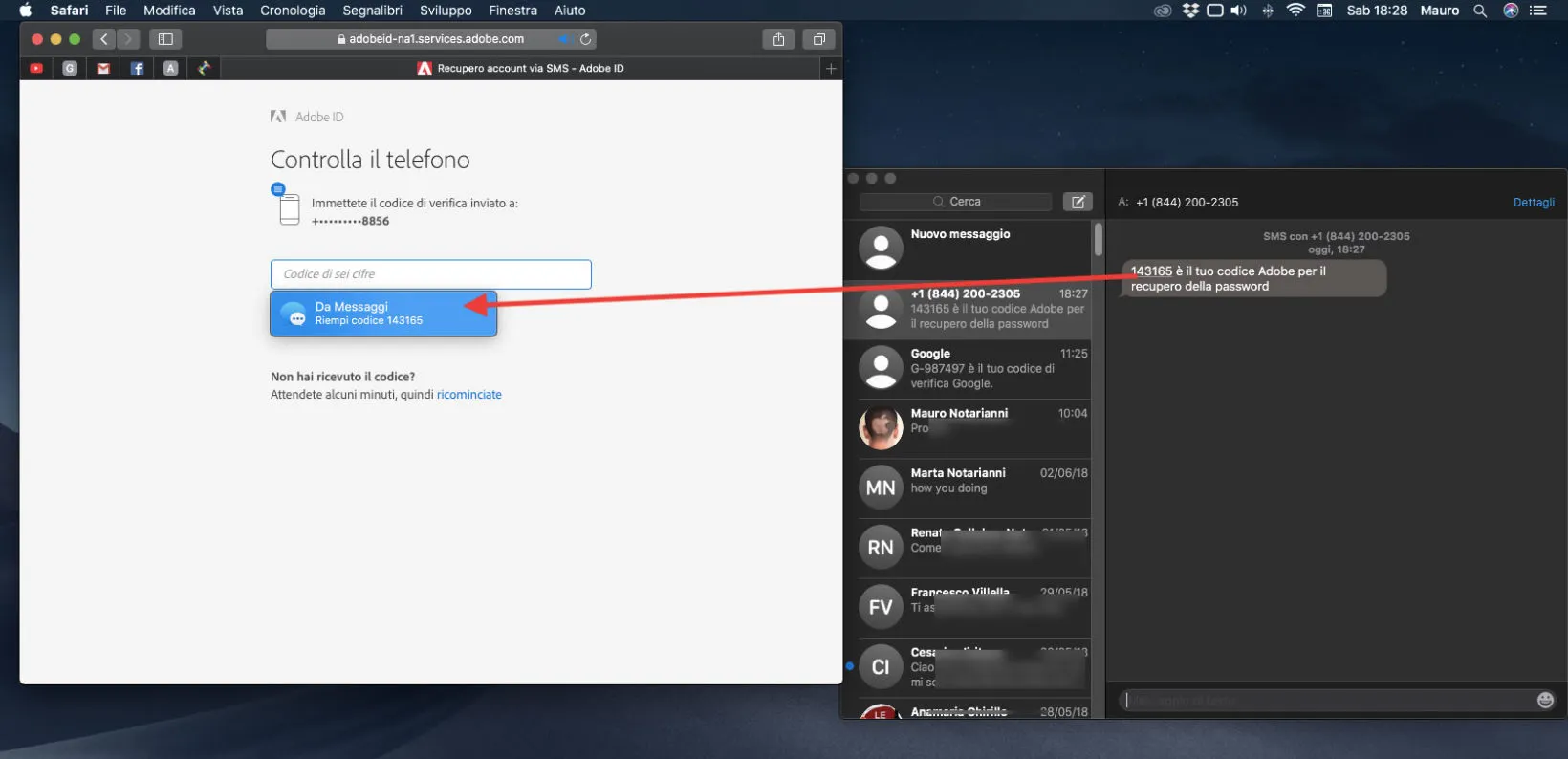Open the Segnalibri menu

coord(372,11)
